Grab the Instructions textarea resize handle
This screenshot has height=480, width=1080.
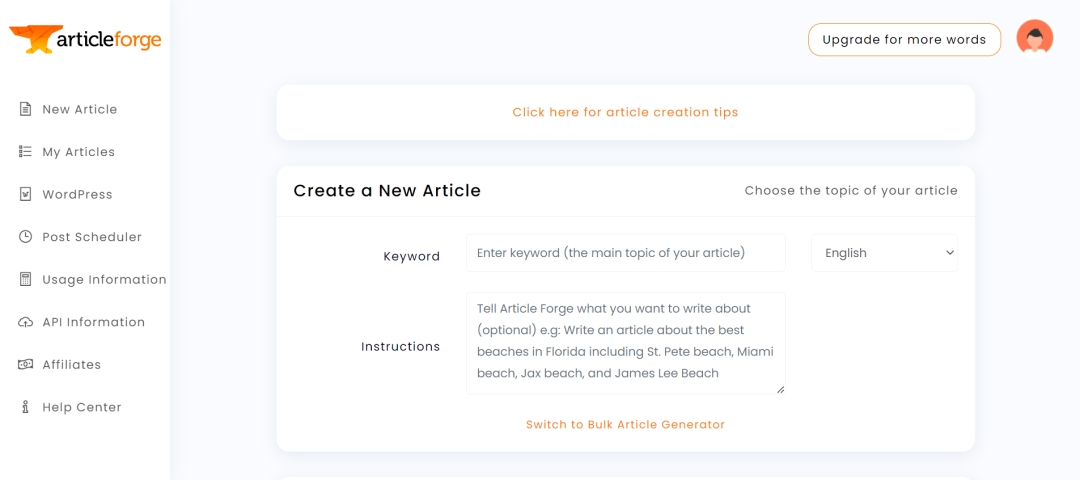[x=780, y=389]
